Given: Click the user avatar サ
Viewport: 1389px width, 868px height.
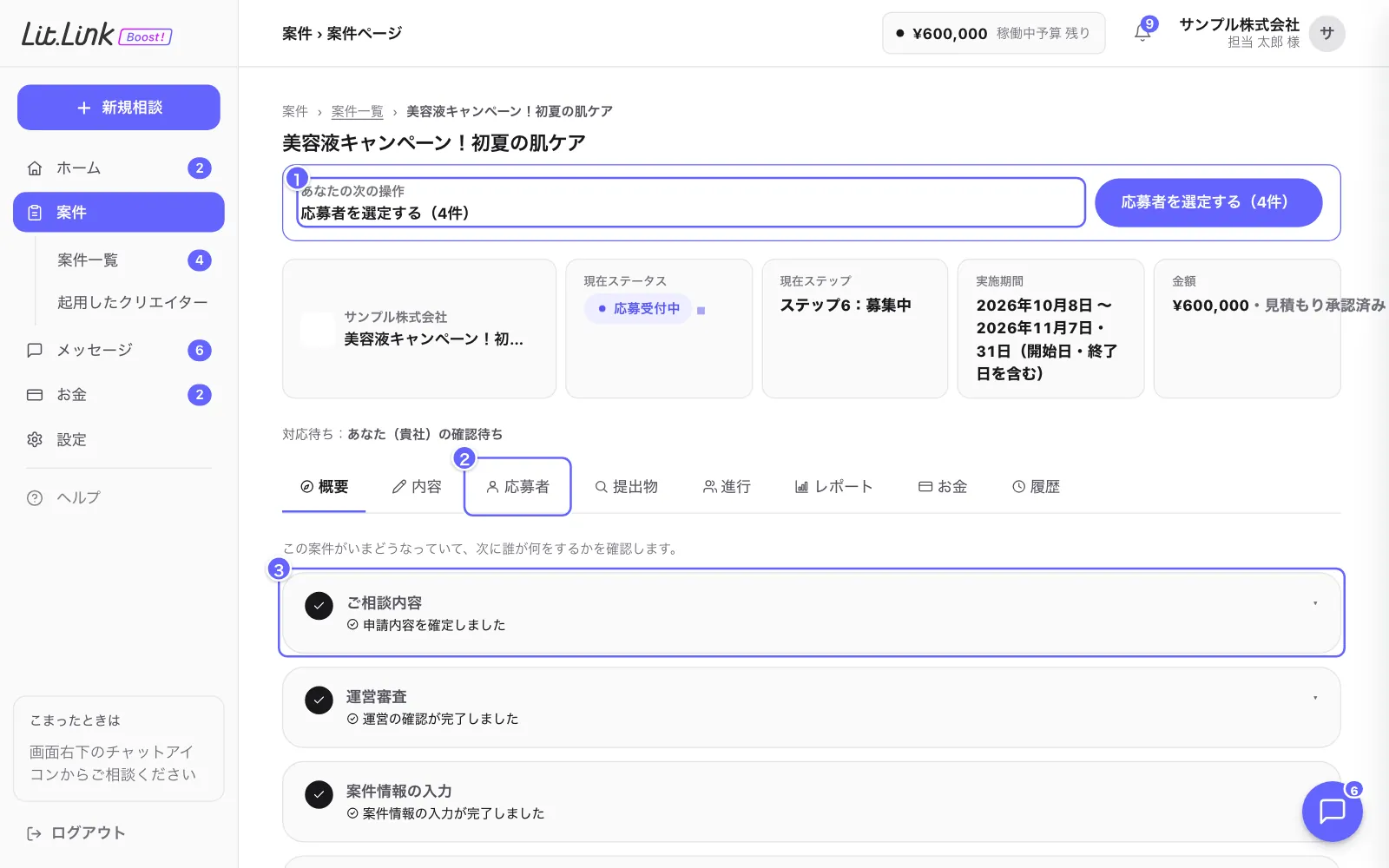Looking at the screenshot, I should click(1326, 34).
